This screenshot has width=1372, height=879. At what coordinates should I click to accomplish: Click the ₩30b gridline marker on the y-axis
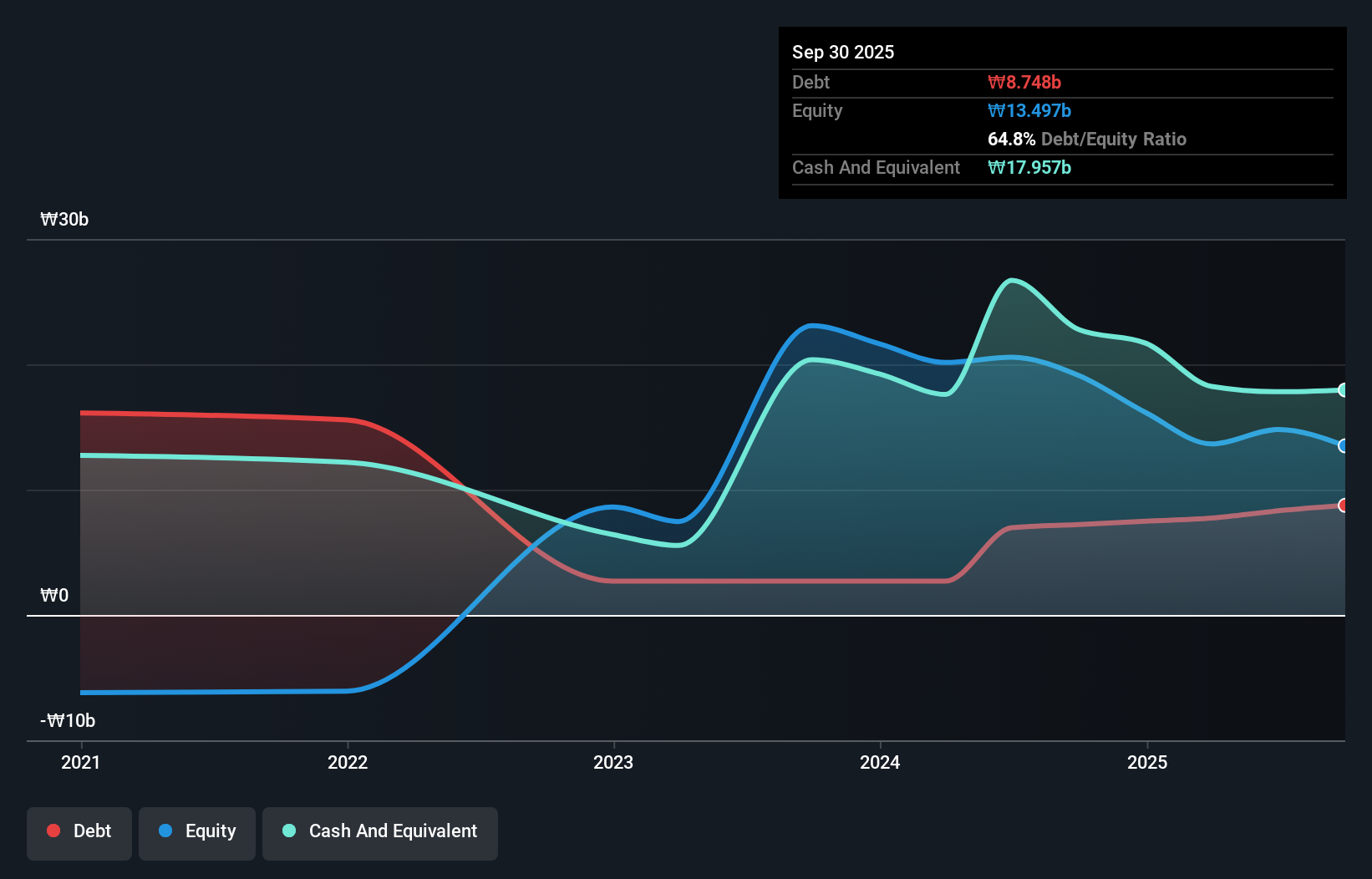tap(64, 220)
